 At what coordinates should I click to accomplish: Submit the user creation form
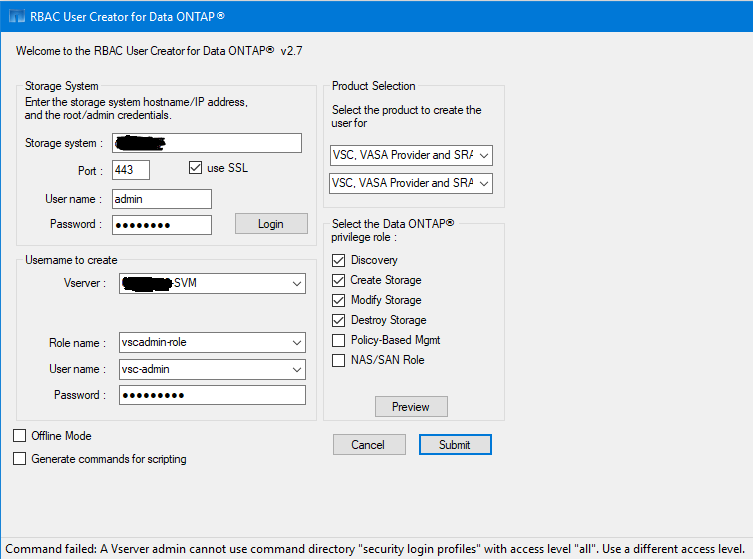click(x=455, y=444)
